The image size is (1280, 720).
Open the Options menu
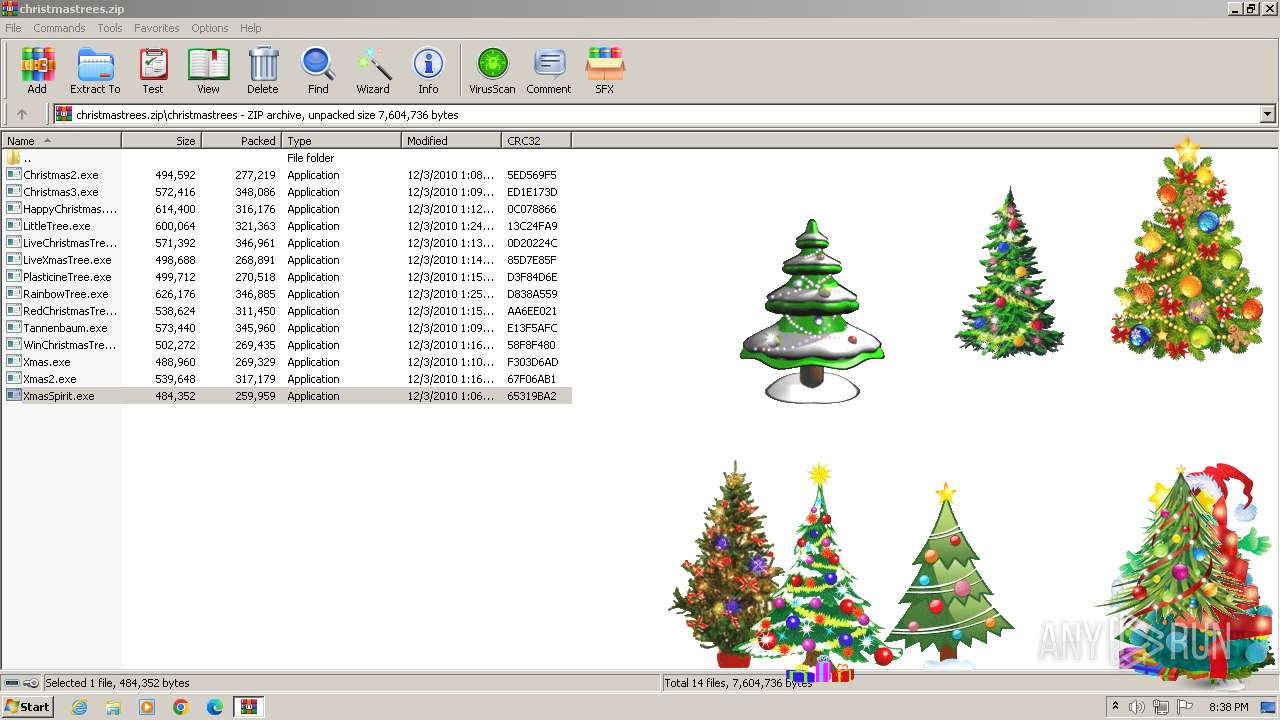210,28
